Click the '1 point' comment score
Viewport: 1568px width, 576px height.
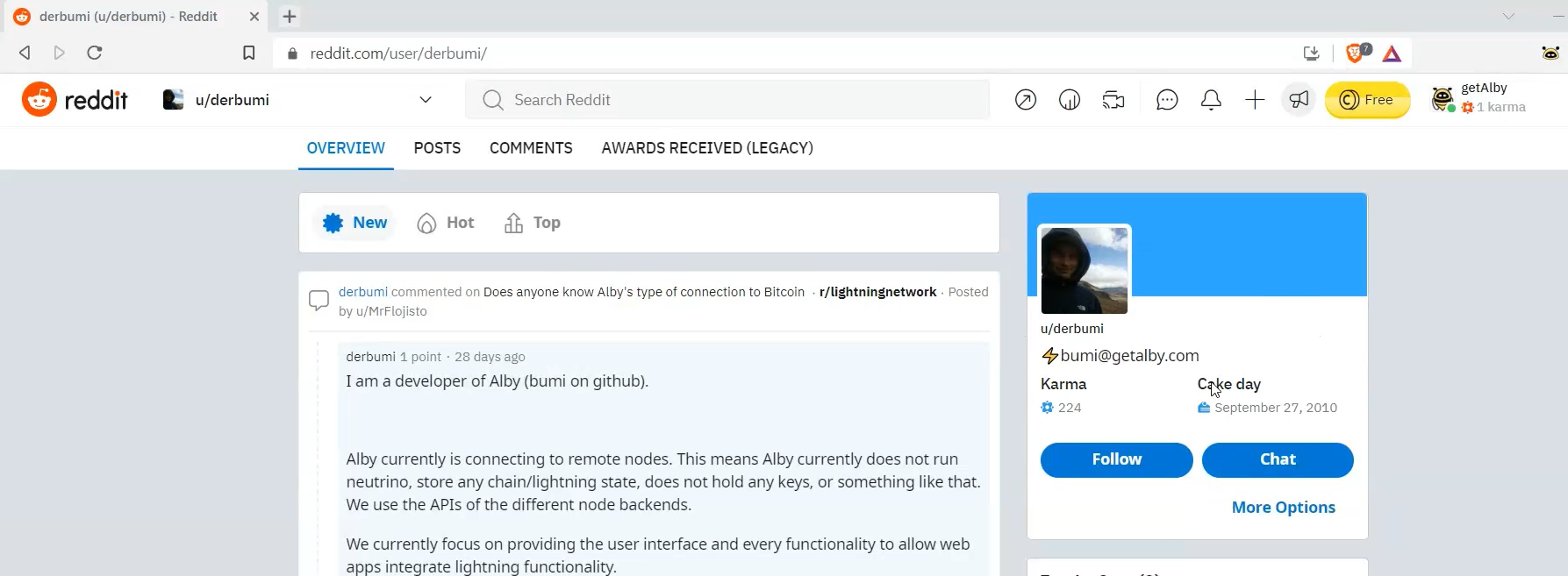click(420, 357)
